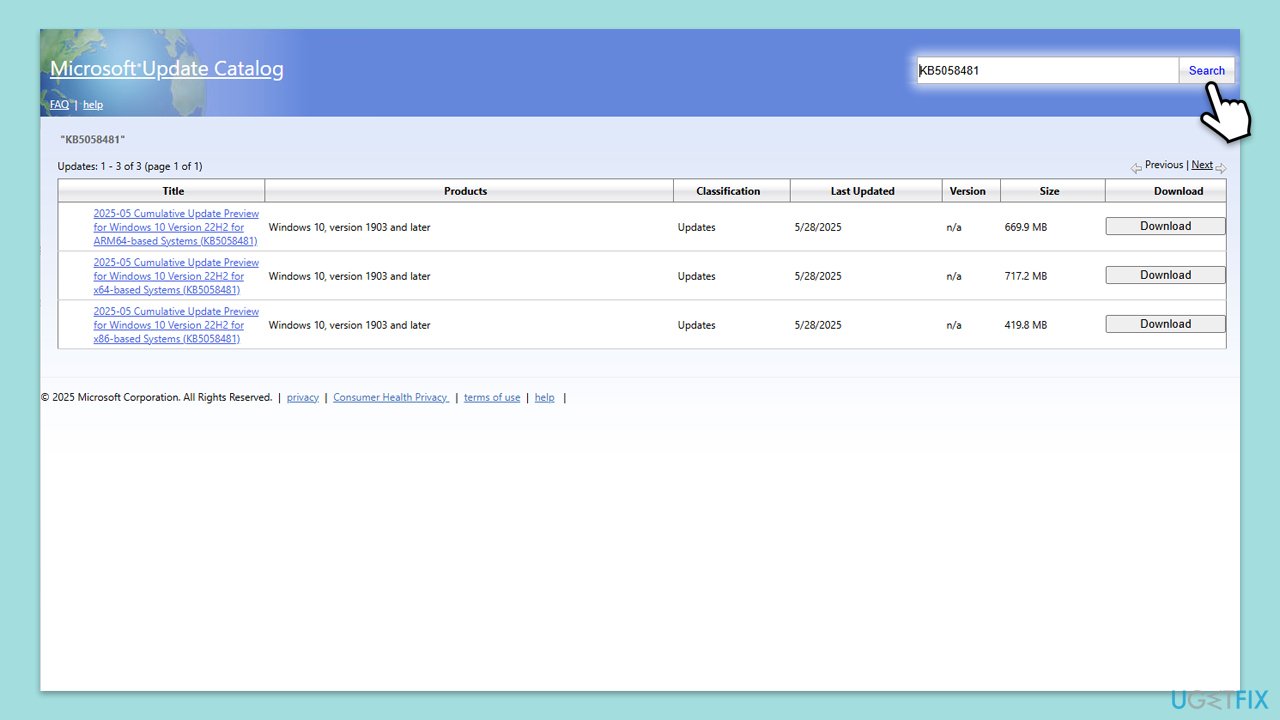The height and width of the screenshot is (720, 1280).
Task: Click the previous page arrow icon
Action: click(x=1136, y=168)
